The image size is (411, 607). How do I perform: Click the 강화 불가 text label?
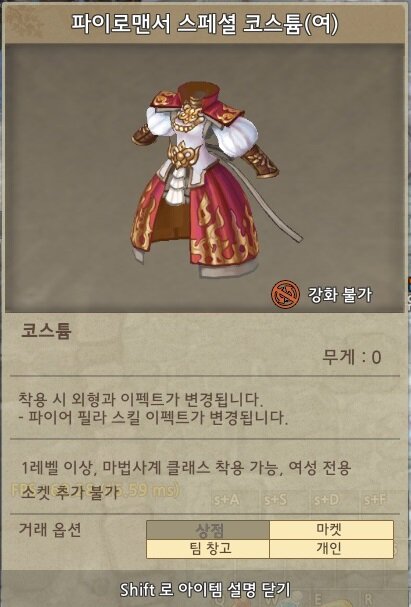[x=340, y=295]
